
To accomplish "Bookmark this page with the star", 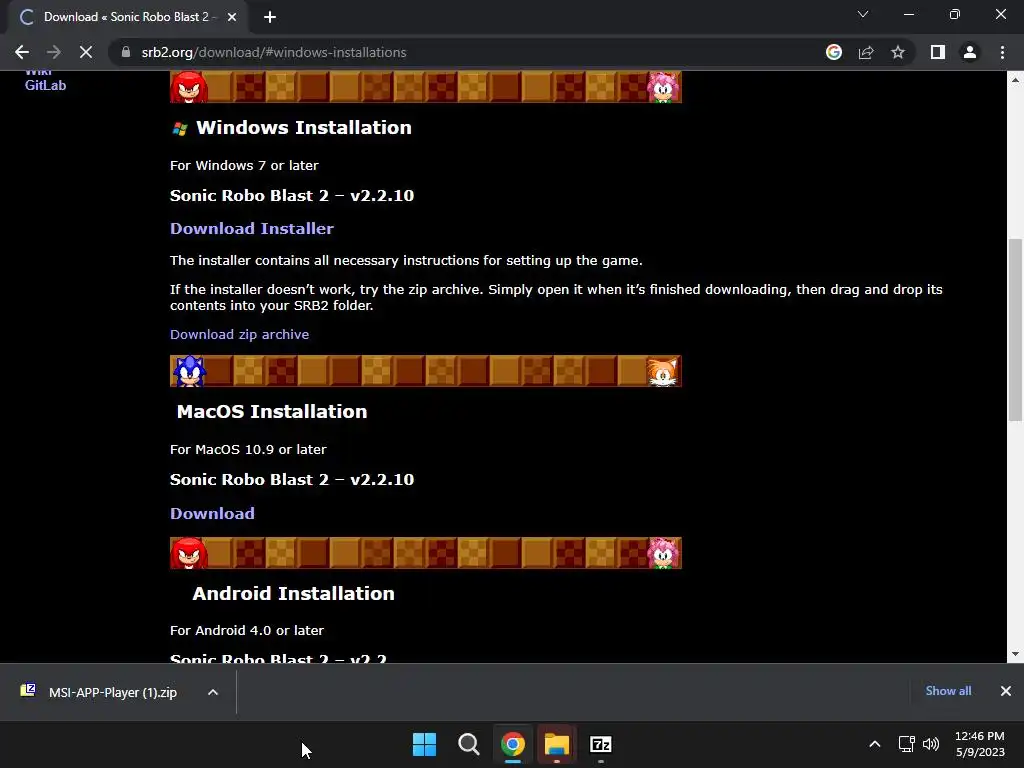I will [x=898, y=52].
